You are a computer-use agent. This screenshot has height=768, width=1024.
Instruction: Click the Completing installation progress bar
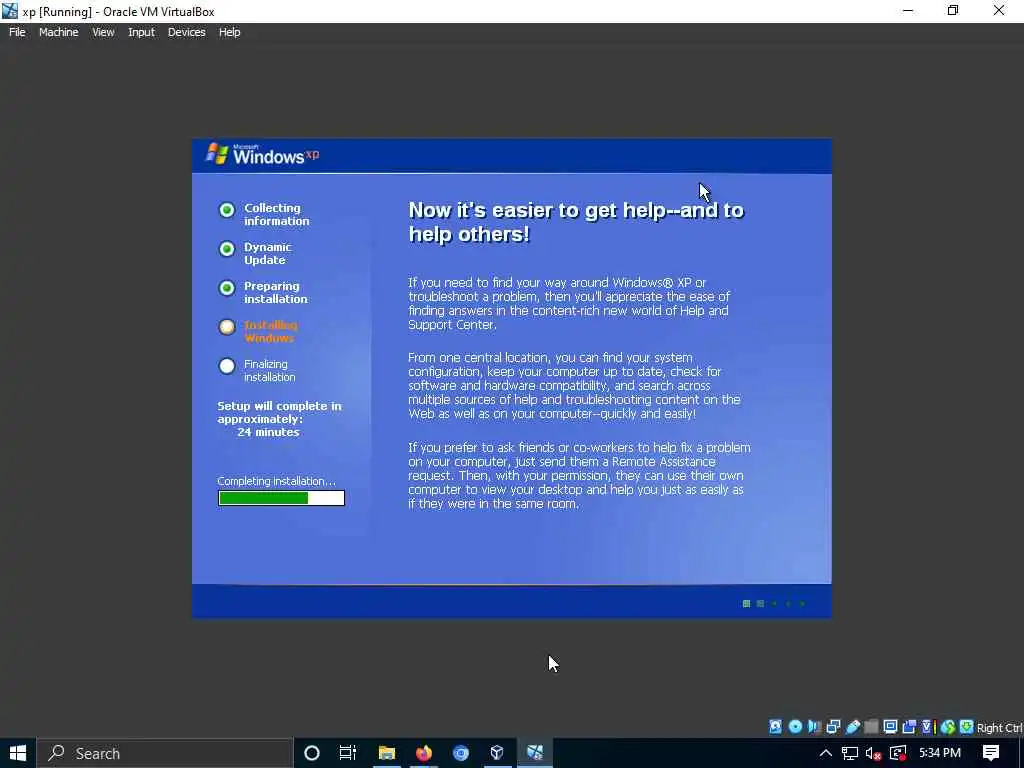tap(281, 498)
